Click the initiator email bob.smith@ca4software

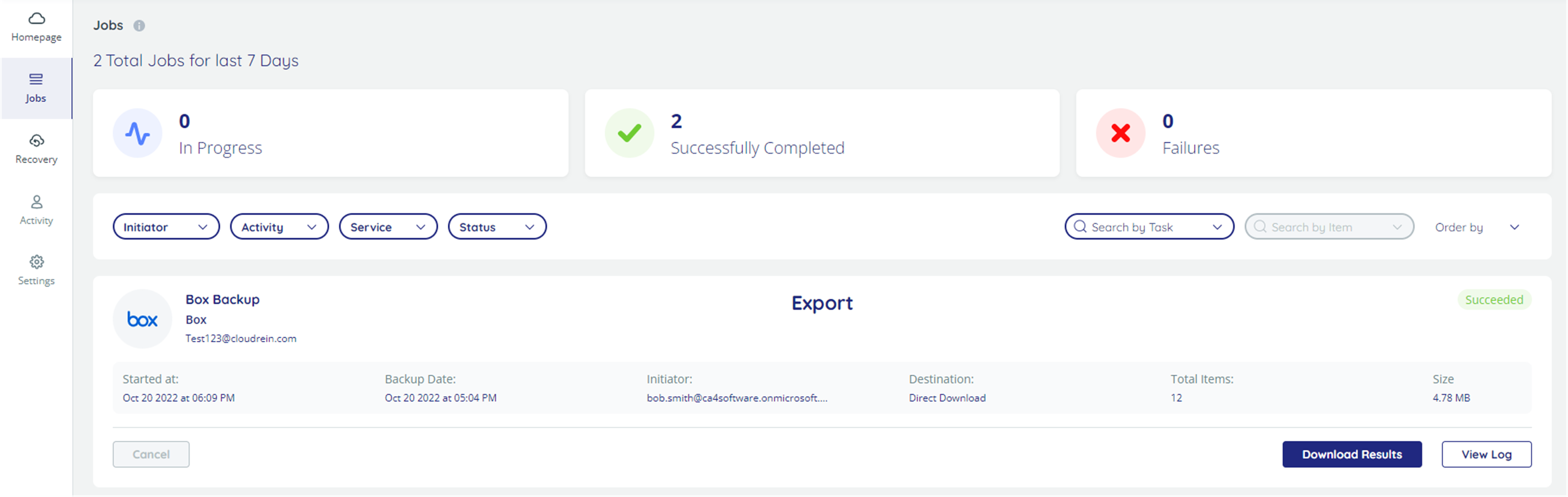click(x=737, y=398)
